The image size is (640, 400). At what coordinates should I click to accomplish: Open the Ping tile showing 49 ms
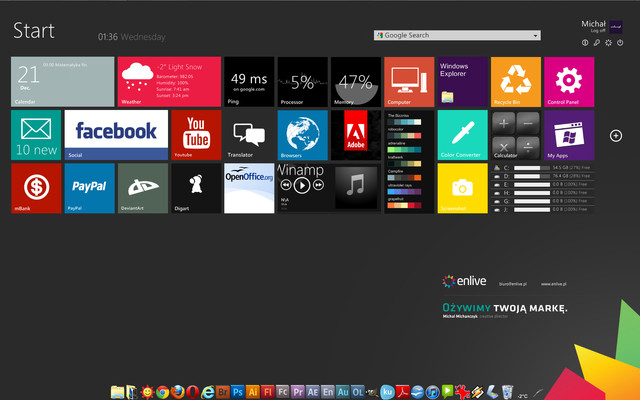point(249,82)
